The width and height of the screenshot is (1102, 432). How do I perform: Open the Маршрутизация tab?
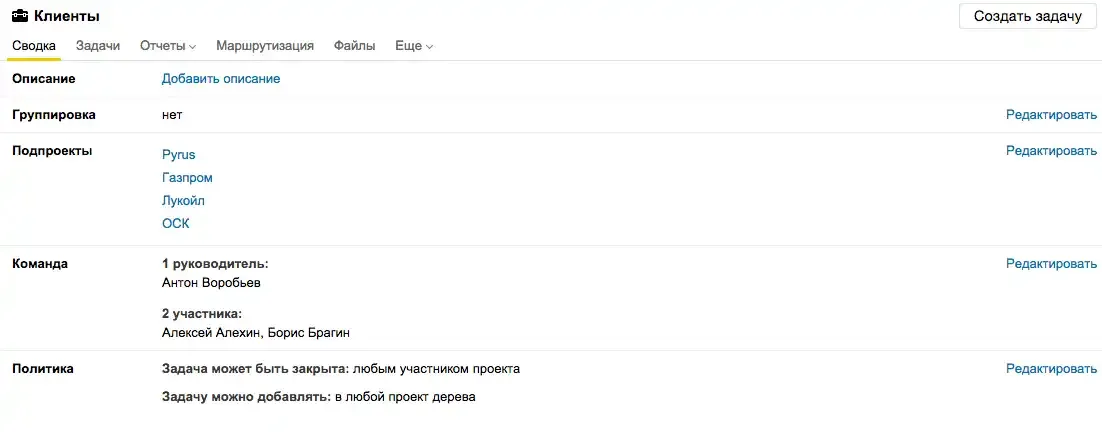265,46
